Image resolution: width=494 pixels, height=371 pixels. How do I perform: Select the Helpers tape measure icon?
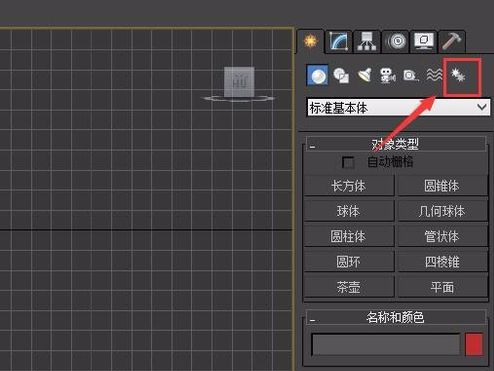point(411,75)
